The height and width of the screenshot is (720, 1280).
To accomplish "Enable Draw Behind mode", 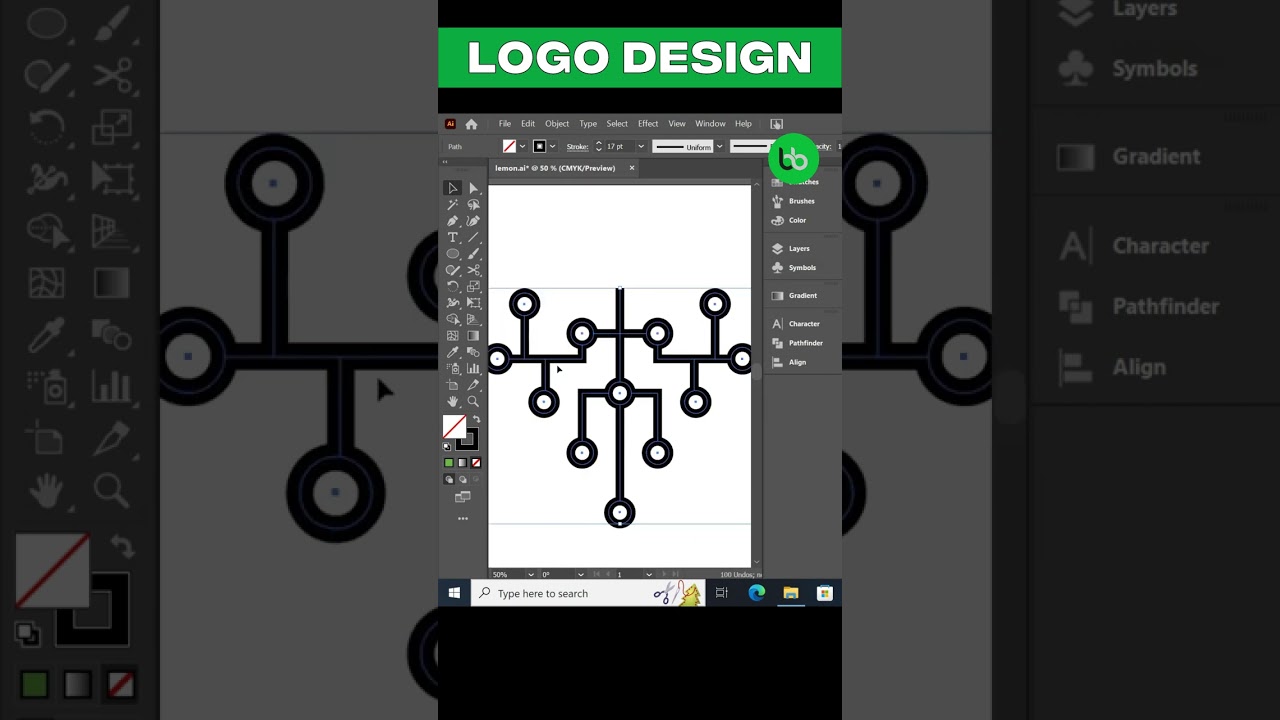I will 462,480.
